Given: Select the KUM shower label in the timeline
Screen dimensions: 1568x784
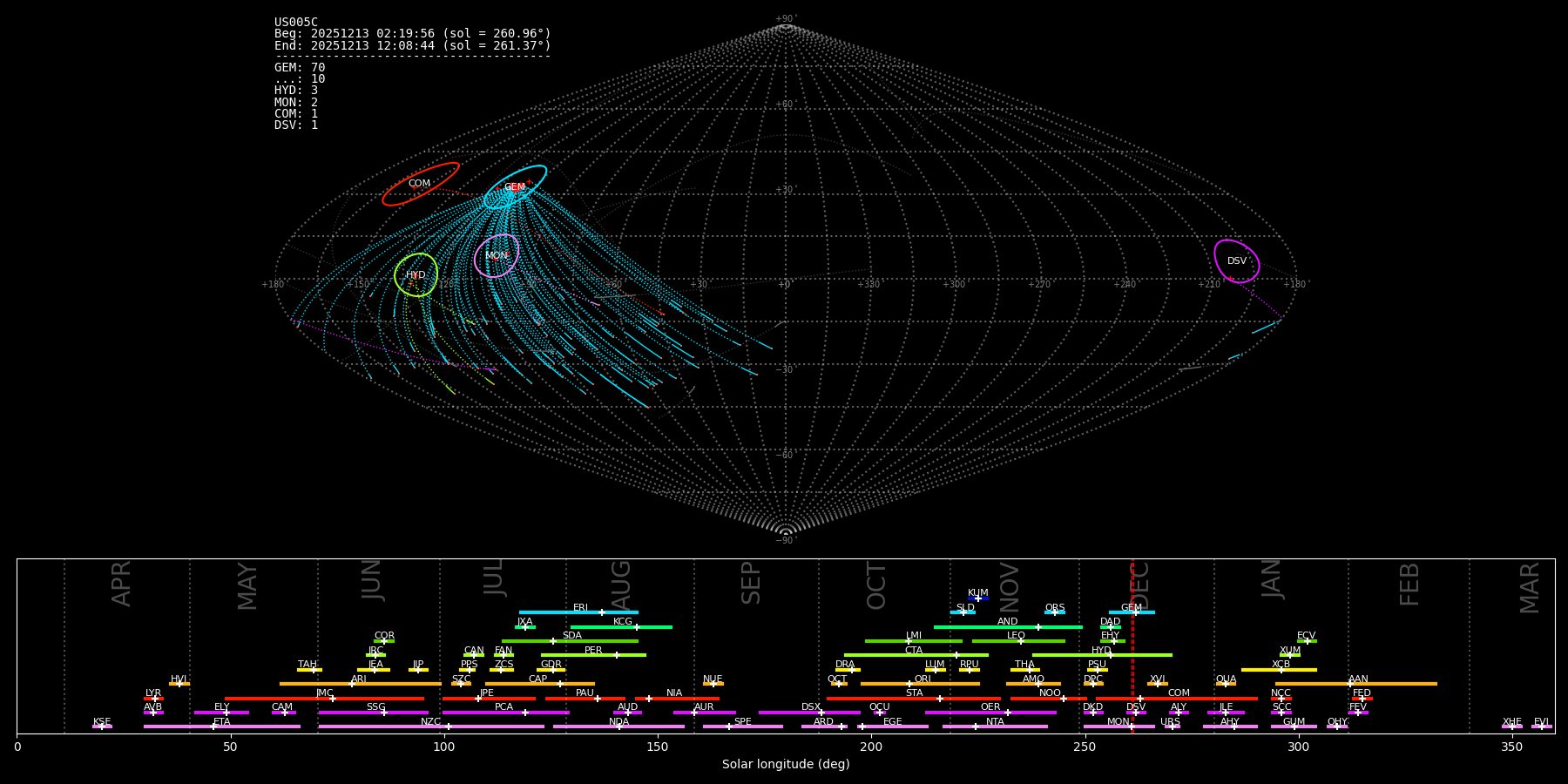Looking at the screenshot, I should pyautogui.click(x=978, y=592).
